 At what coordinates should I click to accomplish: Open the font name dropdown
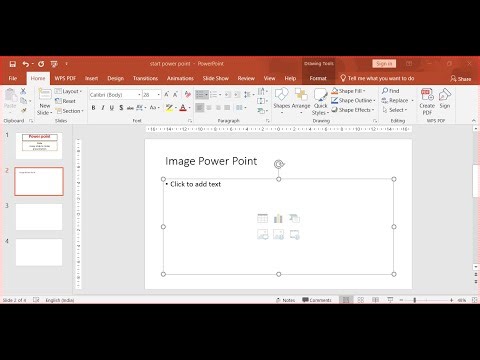point(139,95)
